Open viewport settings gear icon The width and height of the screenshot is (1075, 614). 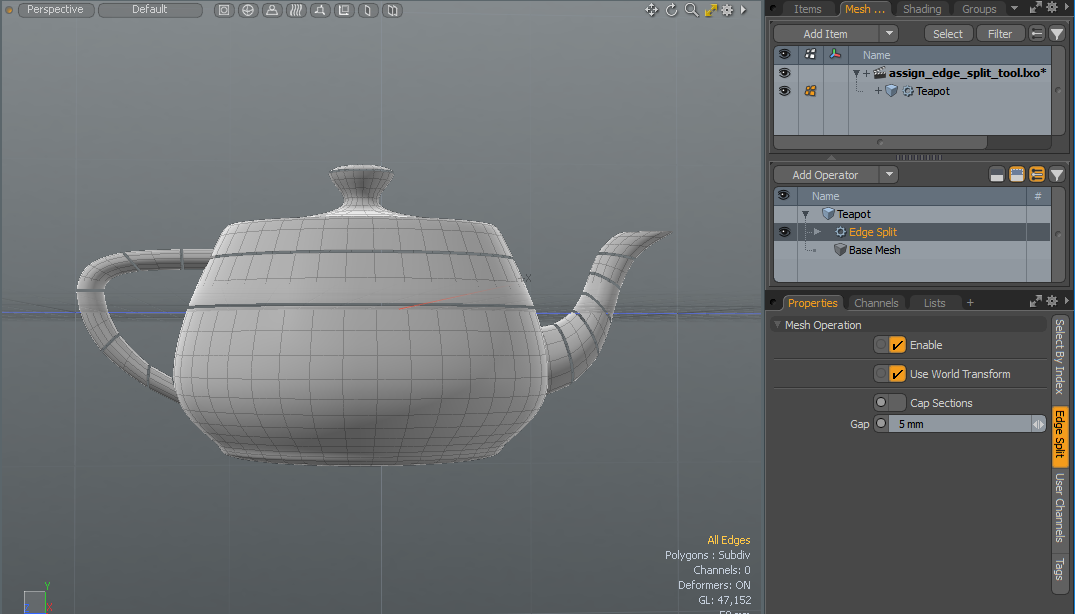(x=727, y=10)
